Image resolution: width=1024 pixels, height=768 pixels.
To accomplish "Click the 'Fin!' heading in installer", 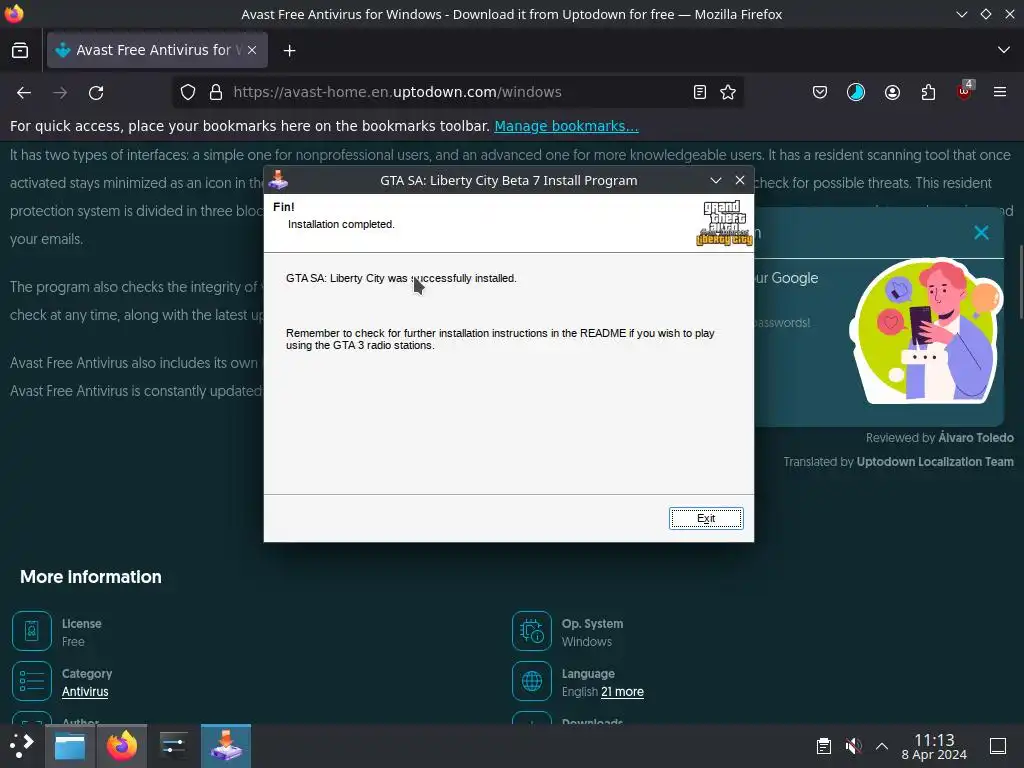I will (283, 207).
